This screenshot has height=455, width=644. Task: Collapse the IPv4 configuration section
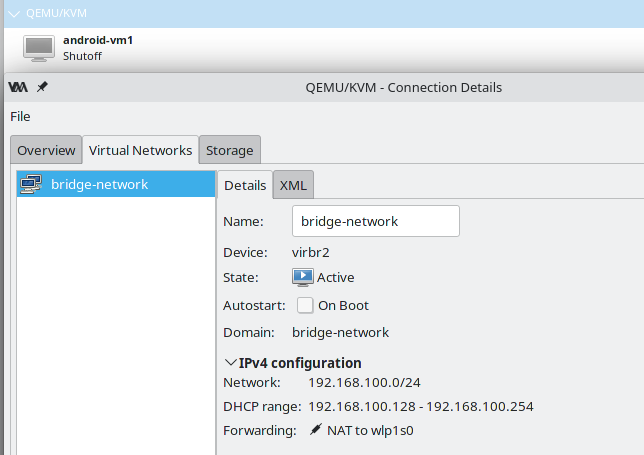[x=231, y=363]
